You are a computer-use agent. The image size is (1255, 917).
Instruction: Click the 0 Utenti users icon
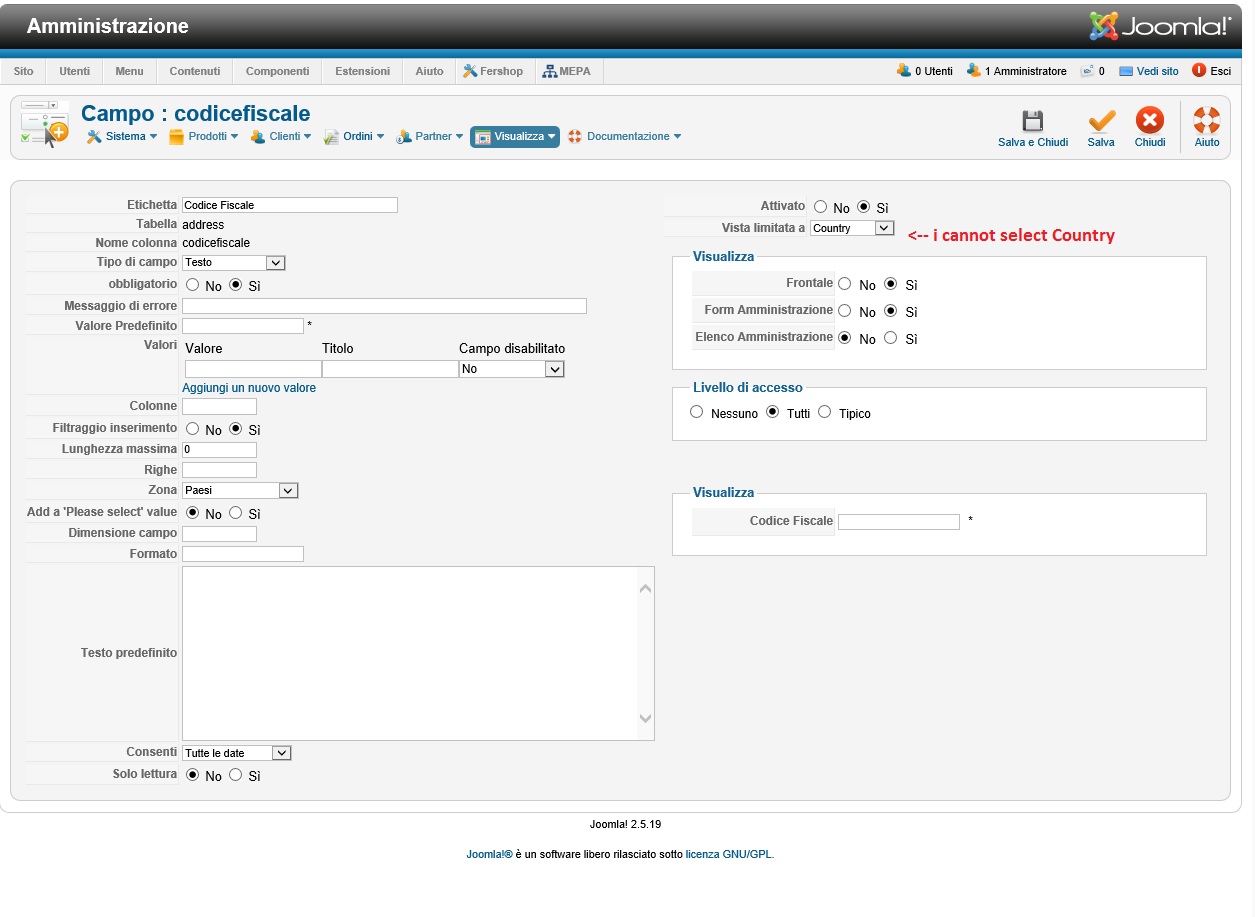coord(904,71)
